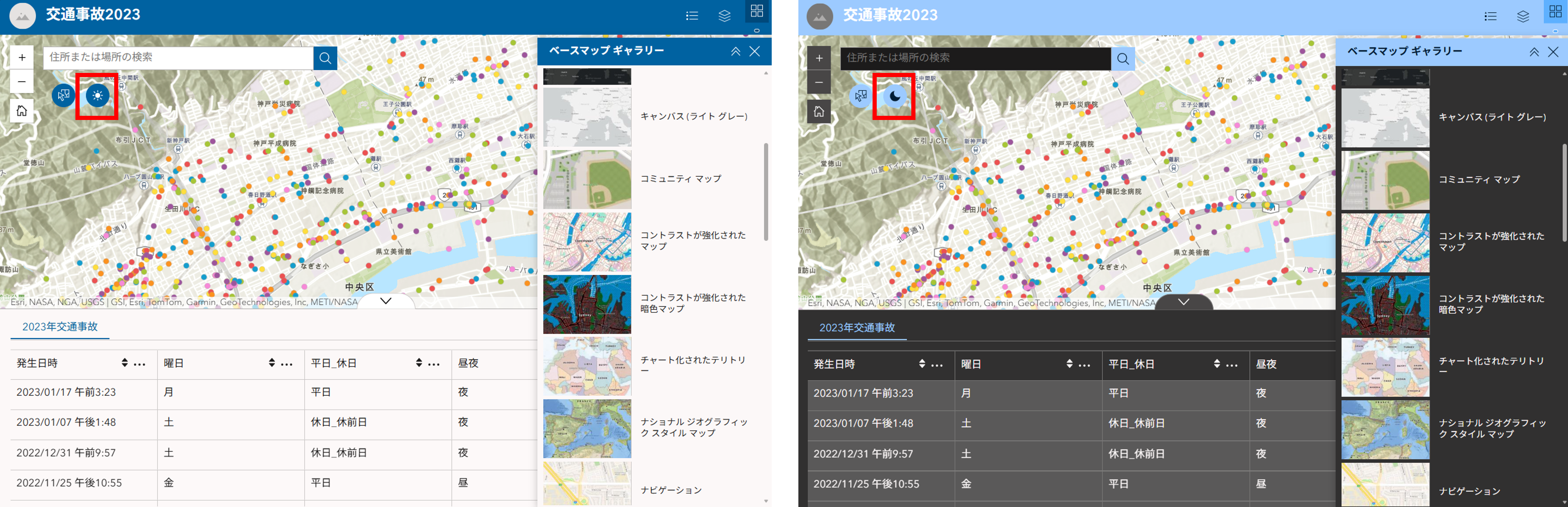Screen dimensions: 1568x507
Task: Select the 2023年交通事故 tab in light theme
Action: (60, 327)
